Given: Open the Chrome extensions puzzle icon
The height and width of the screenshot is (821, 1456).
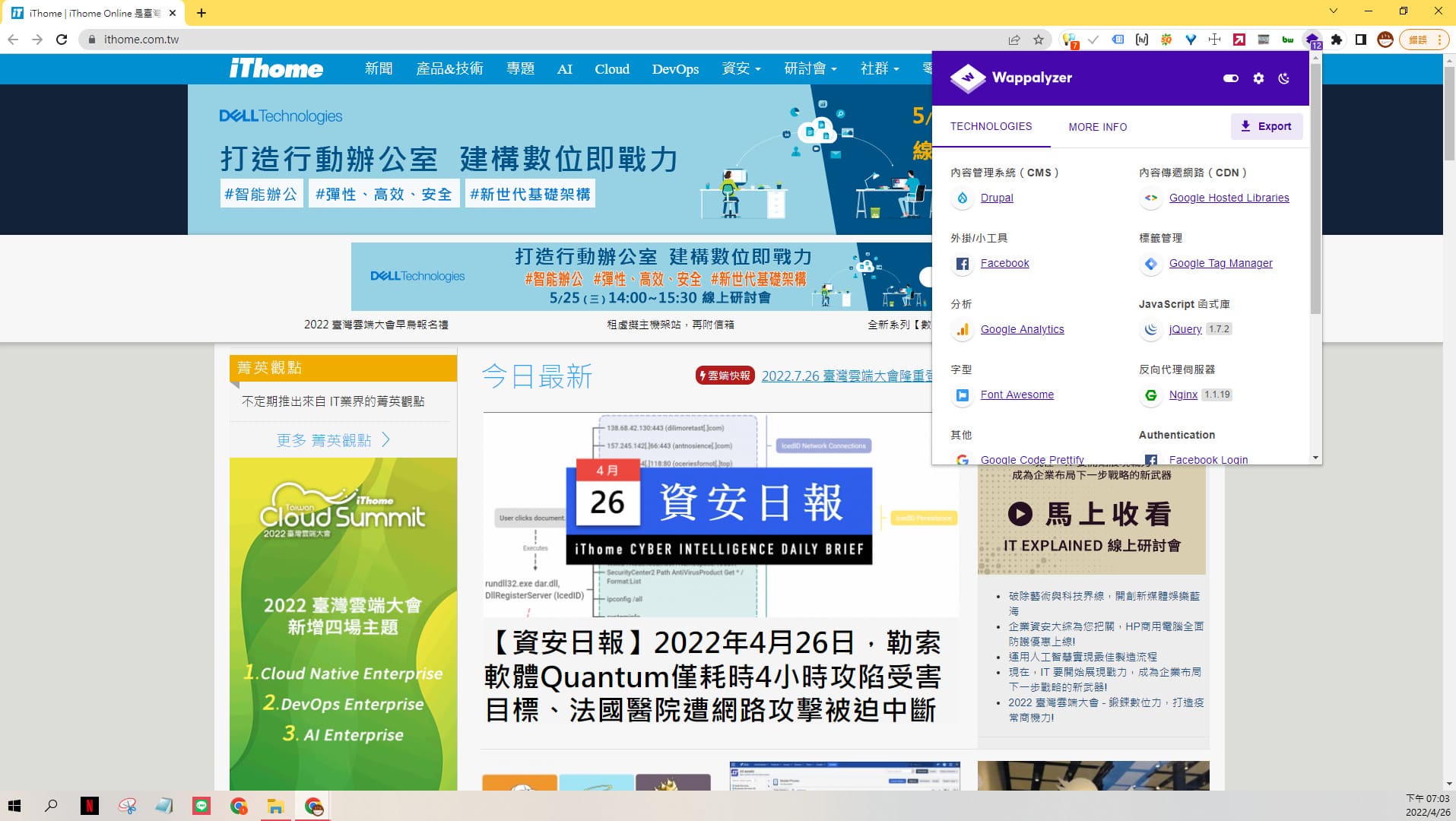Looking at the screenshot, I should coord(1337,40).
